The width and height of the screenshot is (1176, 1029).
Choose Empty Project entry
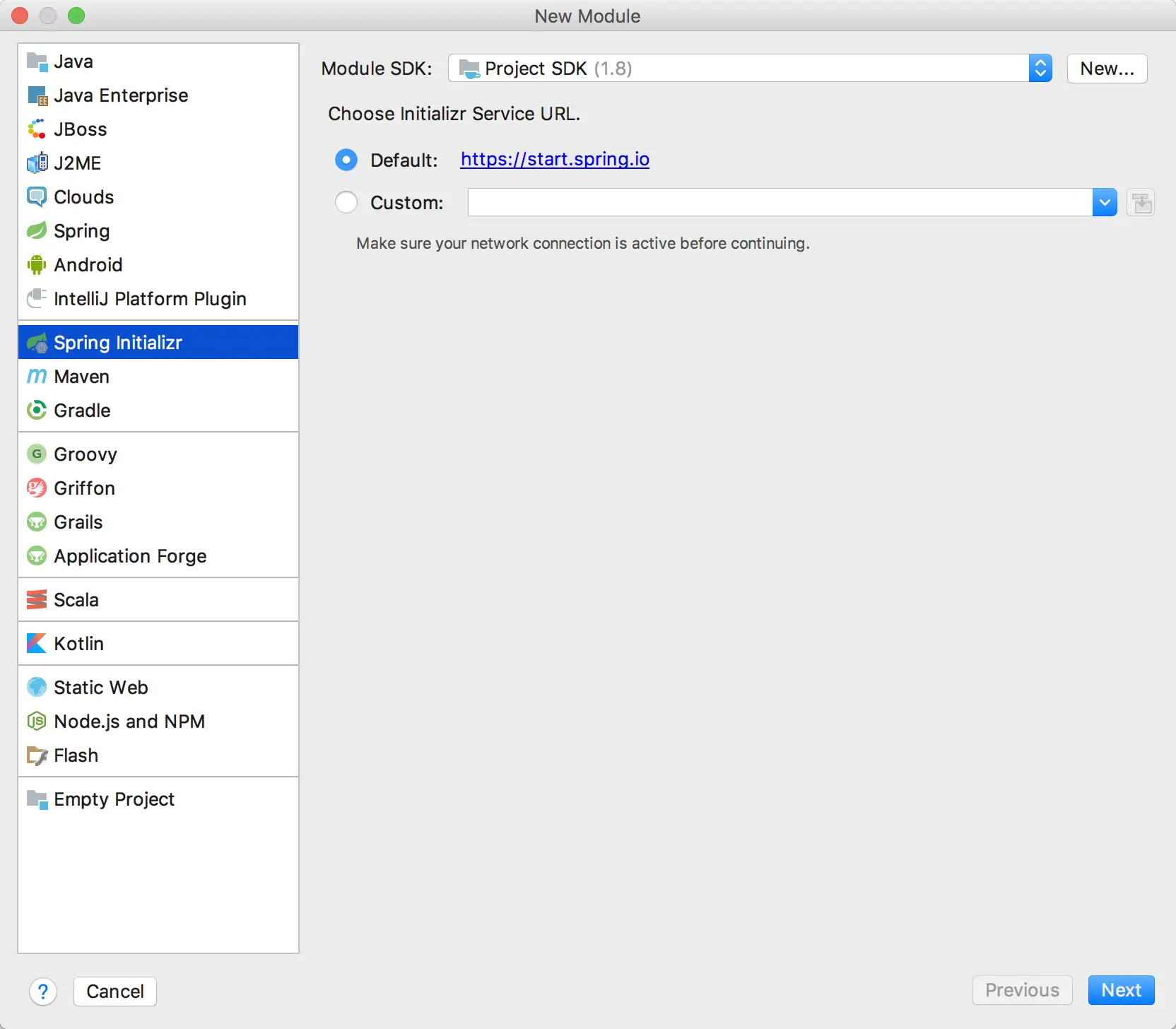pyautogui.click(x=158, y=799)
